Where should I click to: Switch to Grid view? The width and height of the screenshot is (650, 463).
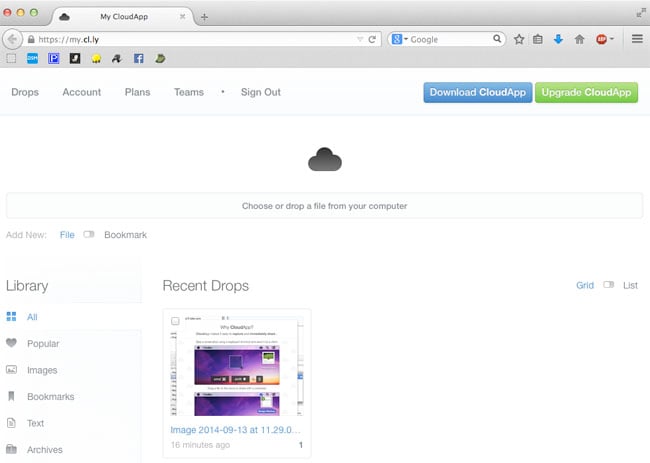(585, 285)
